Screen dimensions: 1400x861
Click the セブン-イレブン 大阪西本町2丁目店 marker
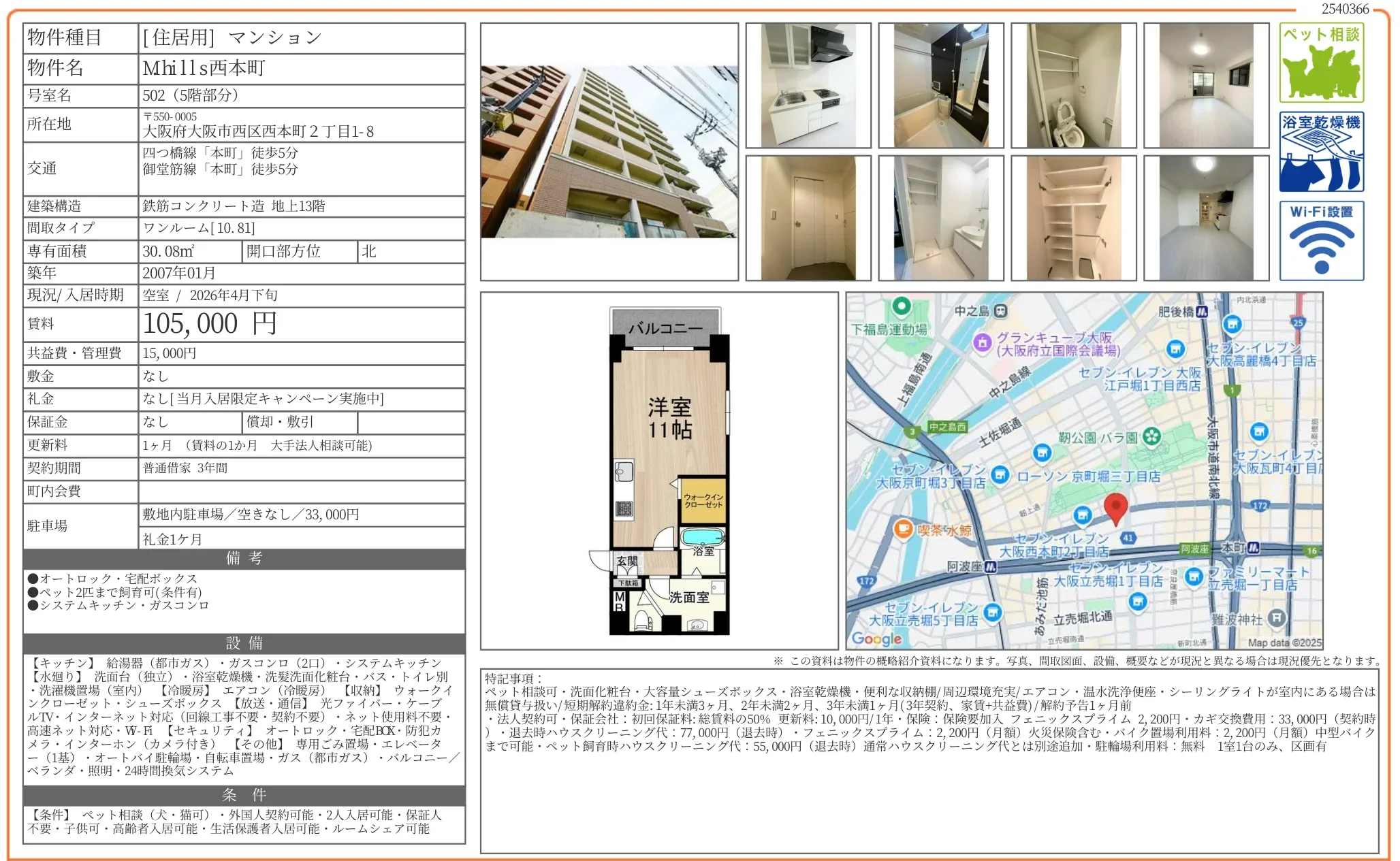[1083, 517]
